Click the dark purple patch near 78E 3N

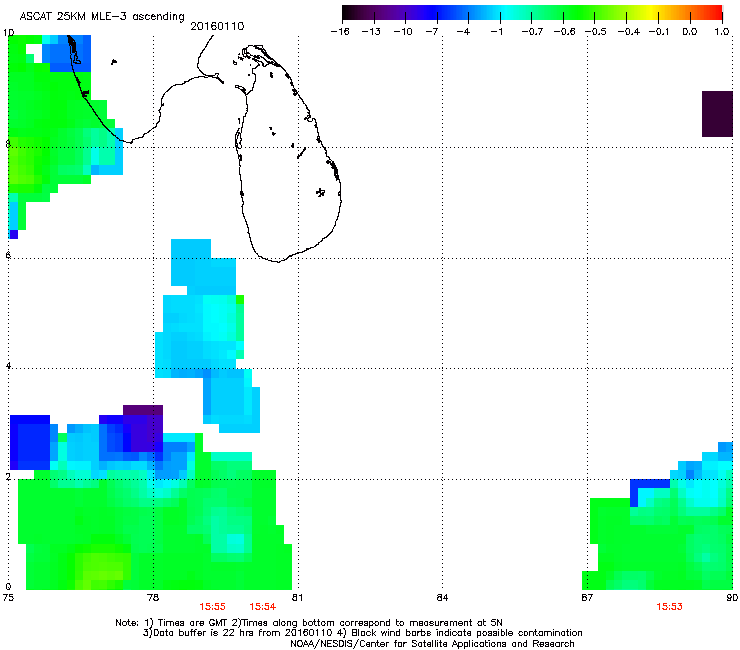click(143, 428)
